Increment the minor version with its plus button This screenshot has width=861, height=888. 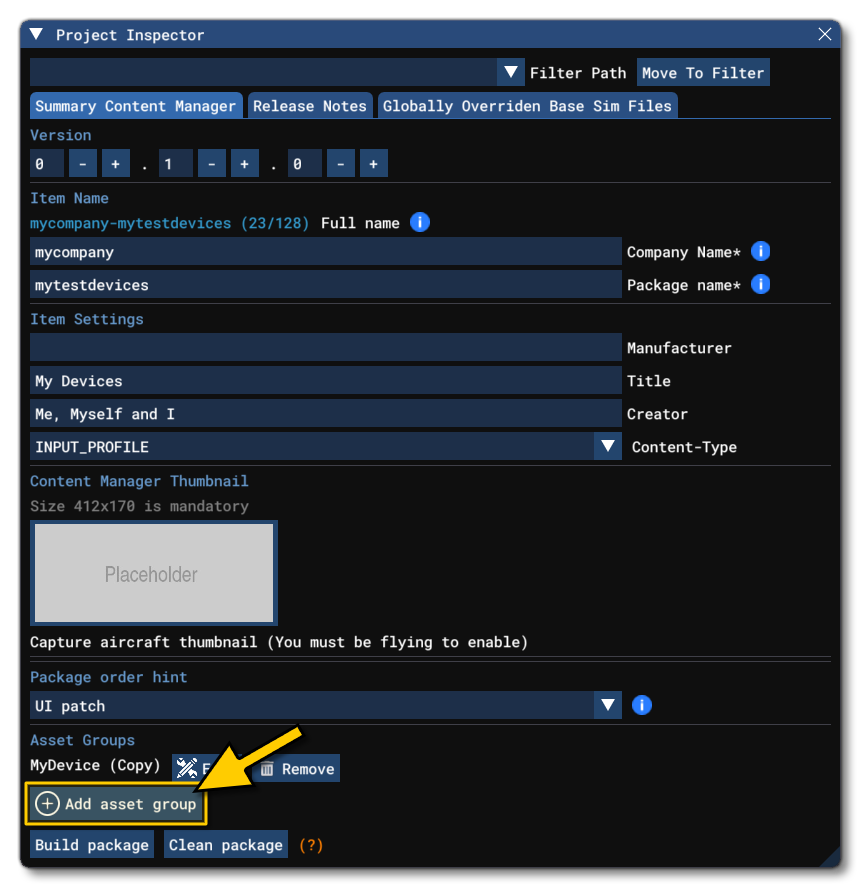coord(245,163)
